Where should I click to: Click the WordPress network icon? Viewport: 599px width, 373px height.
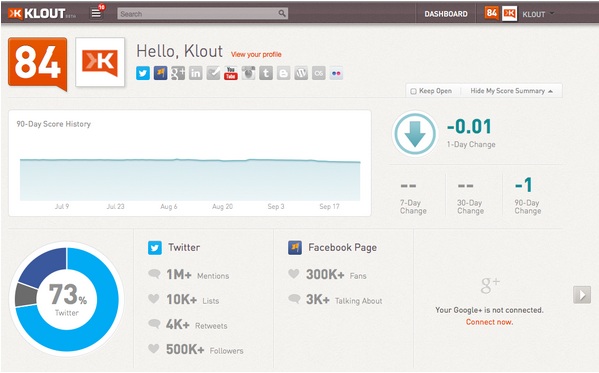click(301, 73)
